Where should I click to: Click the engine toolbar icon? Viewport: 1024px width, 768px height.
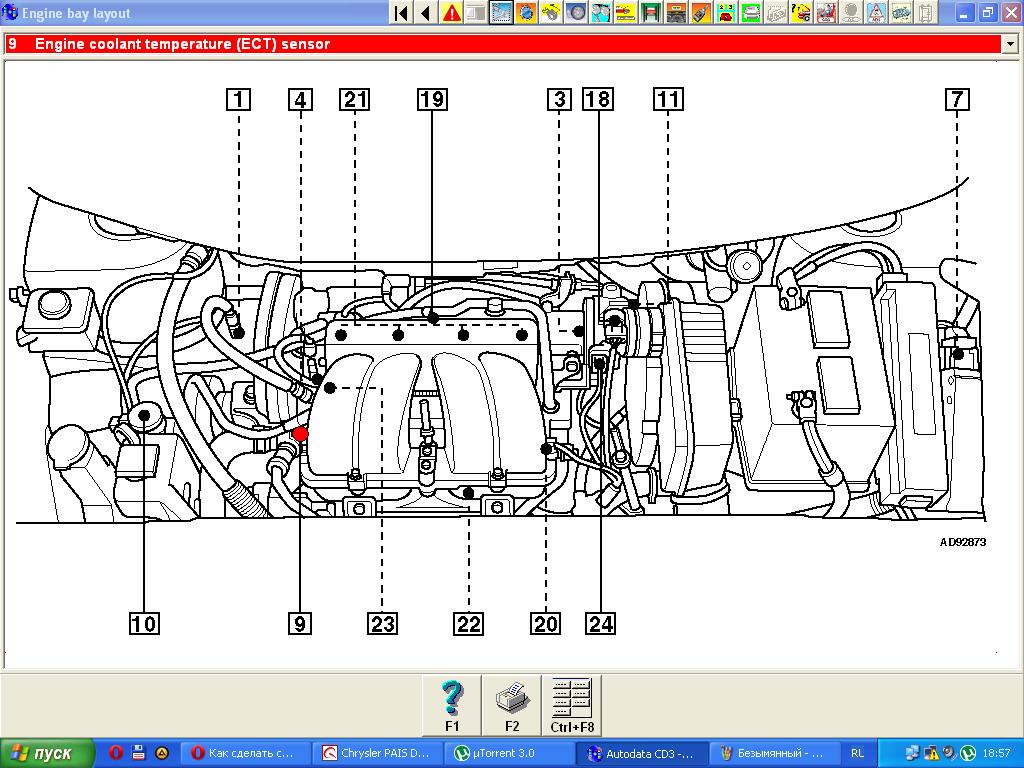[901, 12]
